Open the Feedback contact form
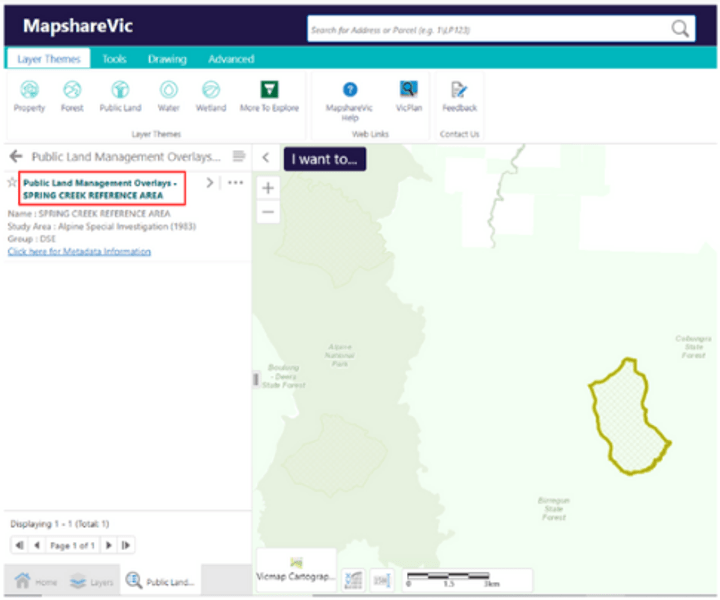This screenshot has width=720, height=600. (x=459, y=96)
